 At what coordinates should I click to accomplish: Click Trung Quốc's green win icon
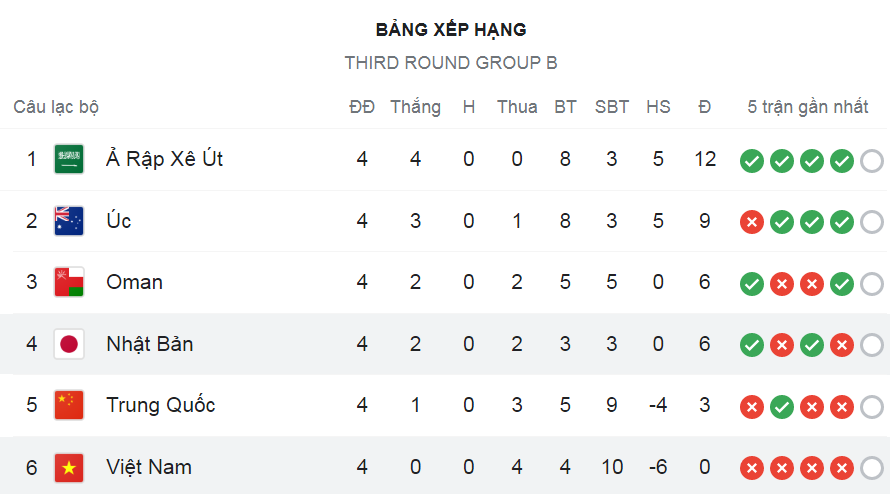(782, 407)
